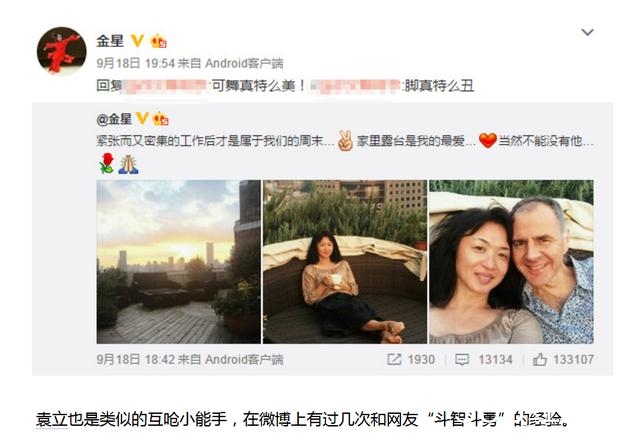This screenshot has width=640, height=447.
Task: Open the @金星 mention in the quoted post
Action: [x=114, y=119]
